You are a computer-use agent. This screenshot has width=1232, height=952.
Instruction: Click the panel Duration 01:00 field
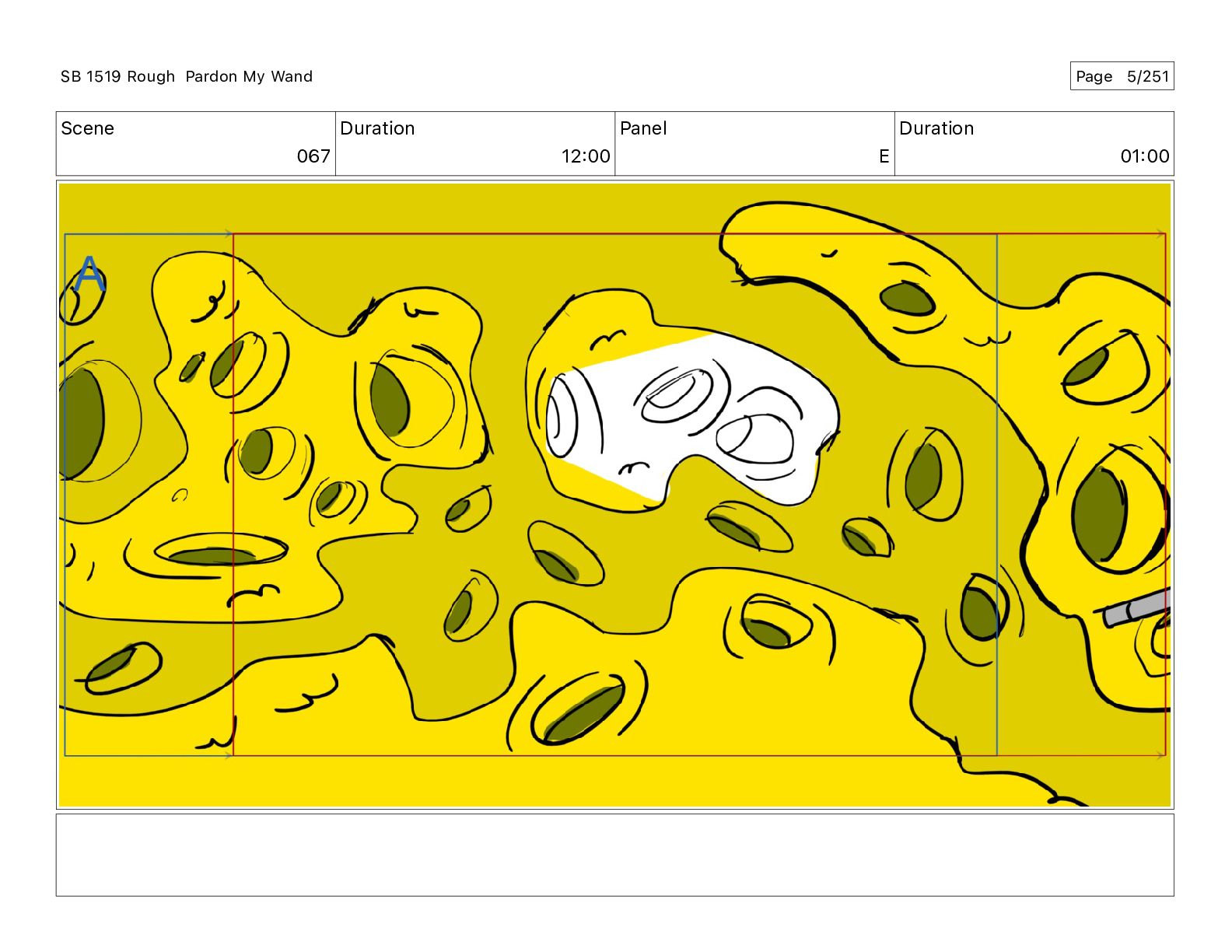click(x=1034, y=144)
